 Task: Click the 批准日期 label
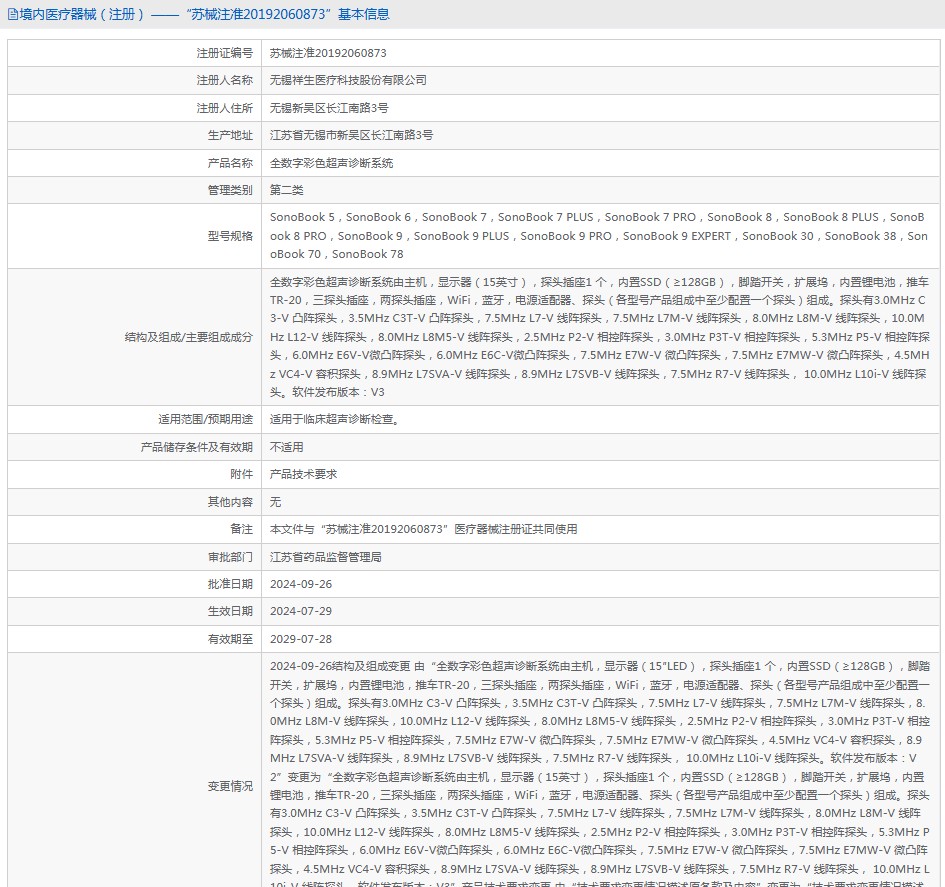[x=230, y=584]
